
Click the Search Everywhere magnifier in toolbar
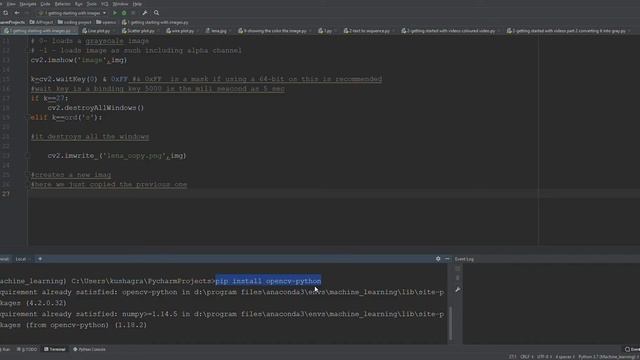coord(156,13)
